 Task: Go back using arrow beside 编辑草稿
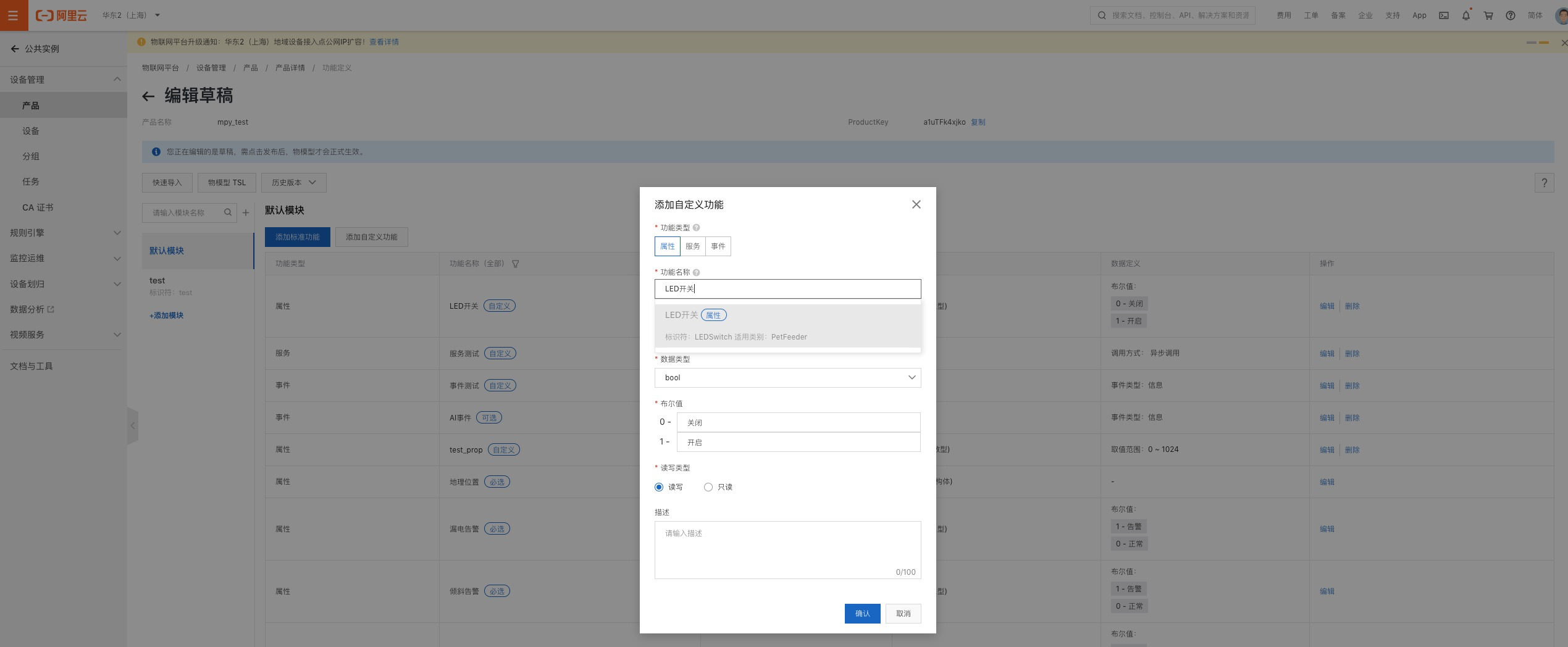pyautogui.click(x=148, y=96)
